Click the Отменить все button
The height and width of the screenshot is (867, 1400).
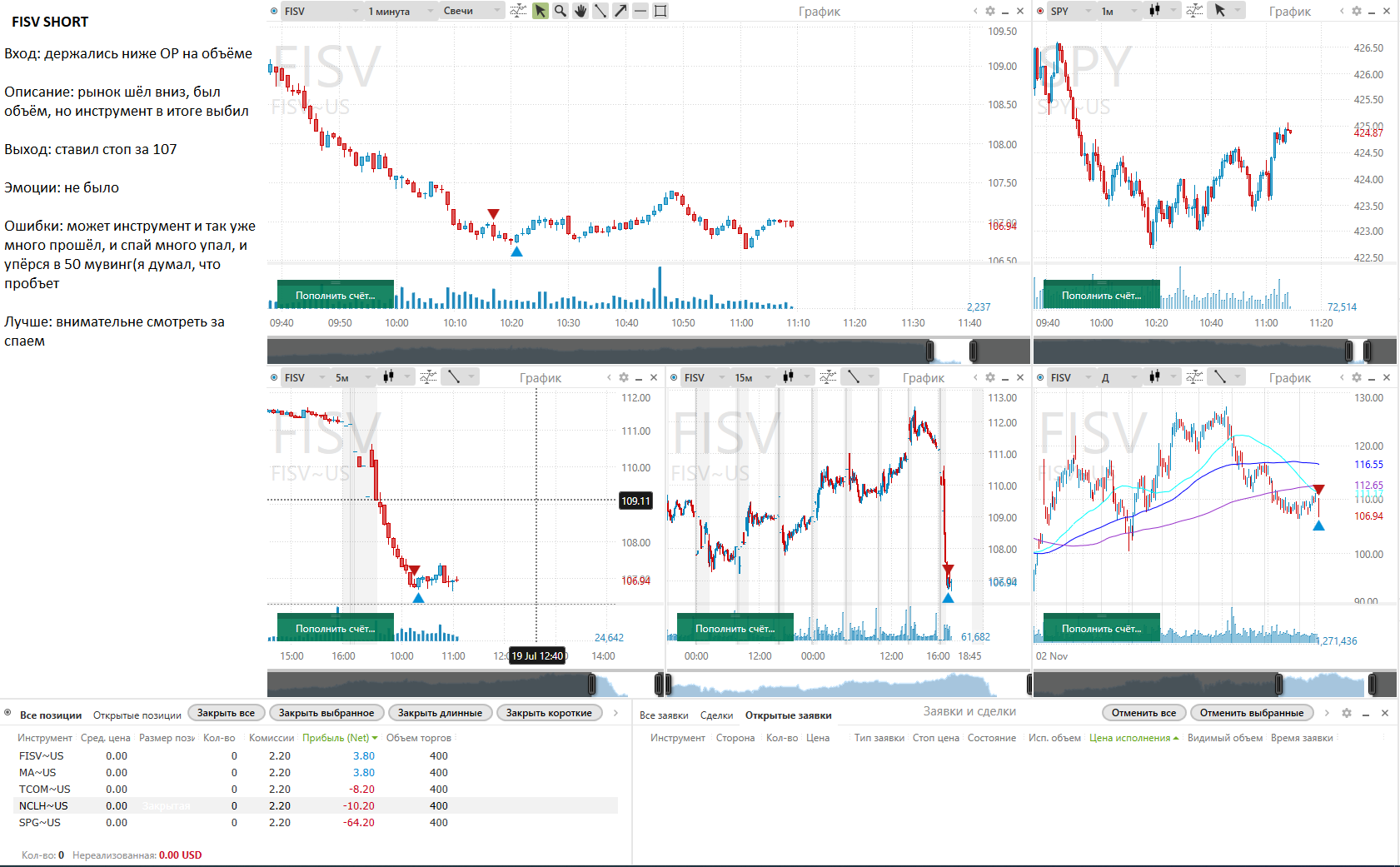[1143, 713]
